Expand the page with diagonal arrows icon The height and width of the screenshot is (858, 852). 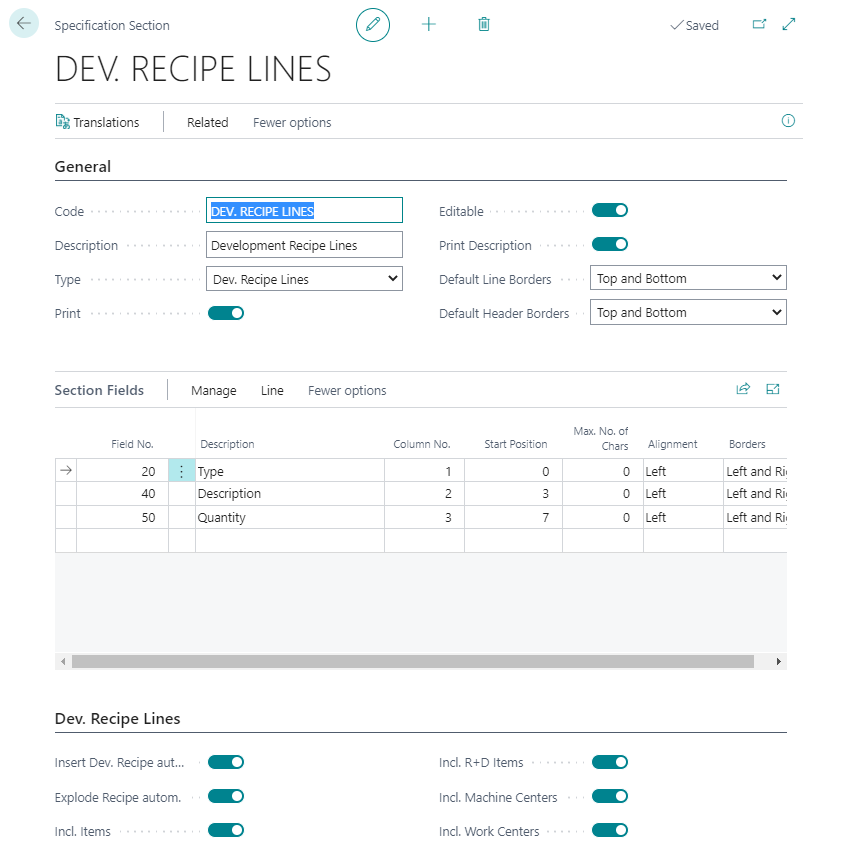point(789,25)
